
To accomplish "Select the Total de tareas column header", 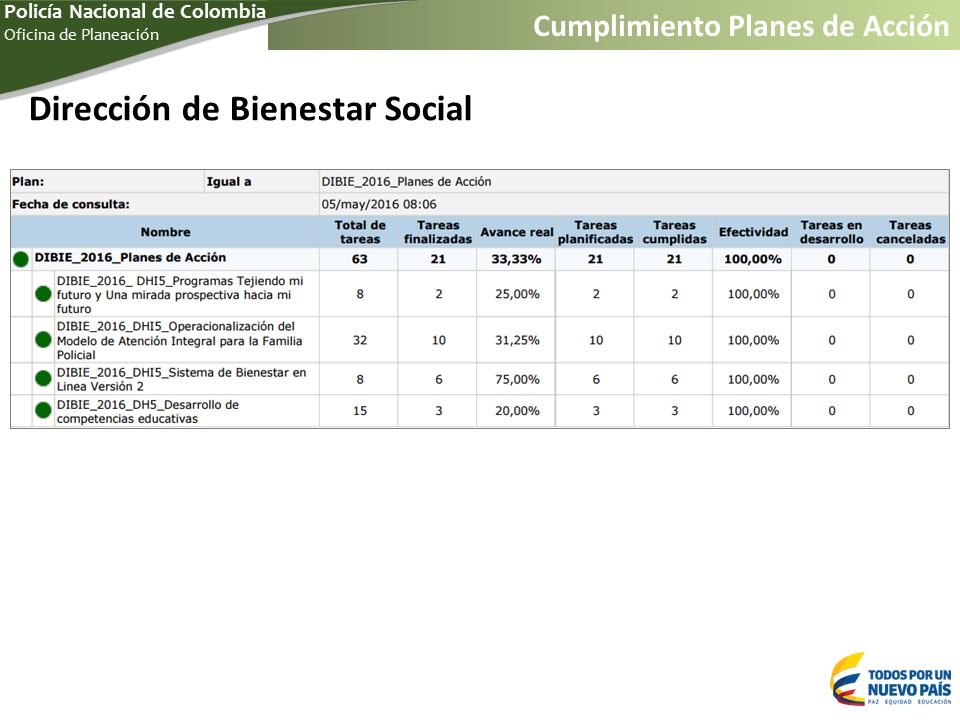I will pyautogui.click(x=360, y=232).
